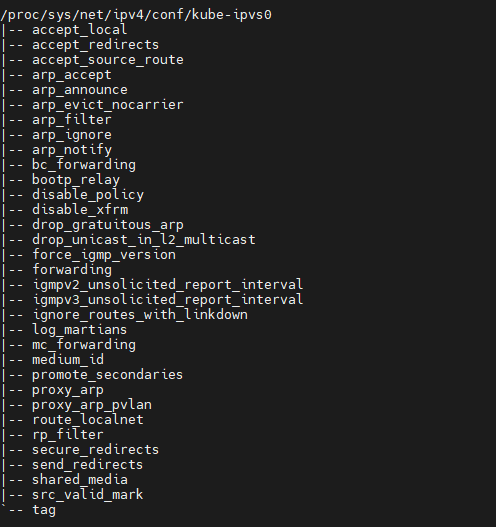The image size is (496, 527).
Task: Click drop_unicast_in_l2_multicast entry
Action: pyautogui.click(x=144, y=240)
